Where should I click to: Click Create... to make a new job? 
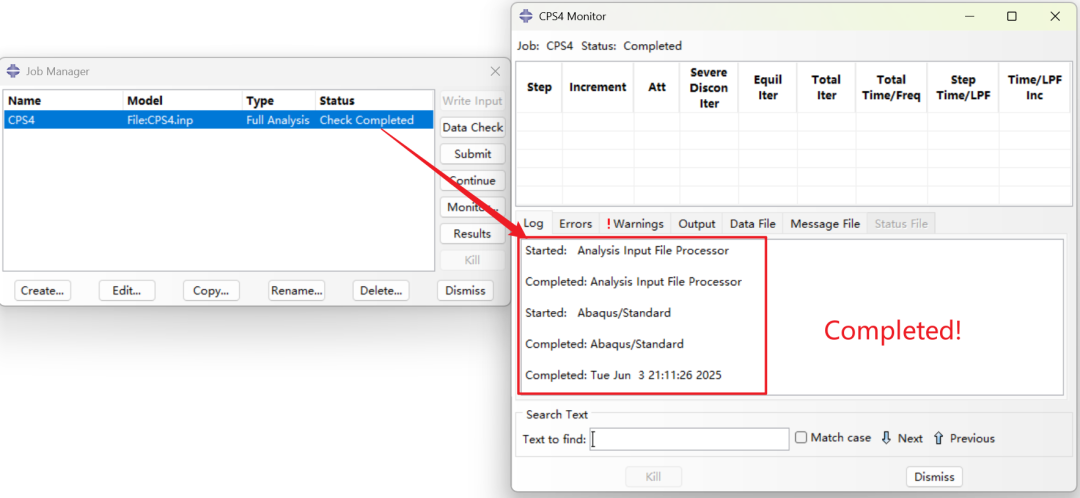tap(43, 291)
